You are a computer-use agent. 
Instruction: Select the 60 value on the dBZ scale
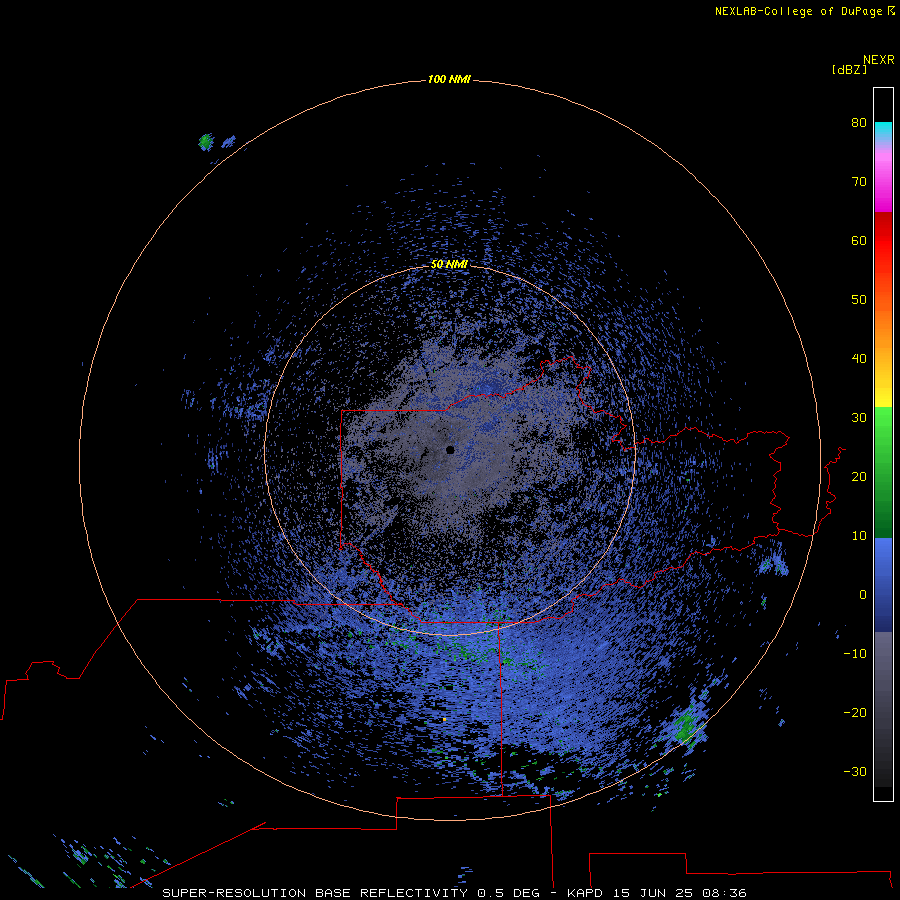coord(859,240)
